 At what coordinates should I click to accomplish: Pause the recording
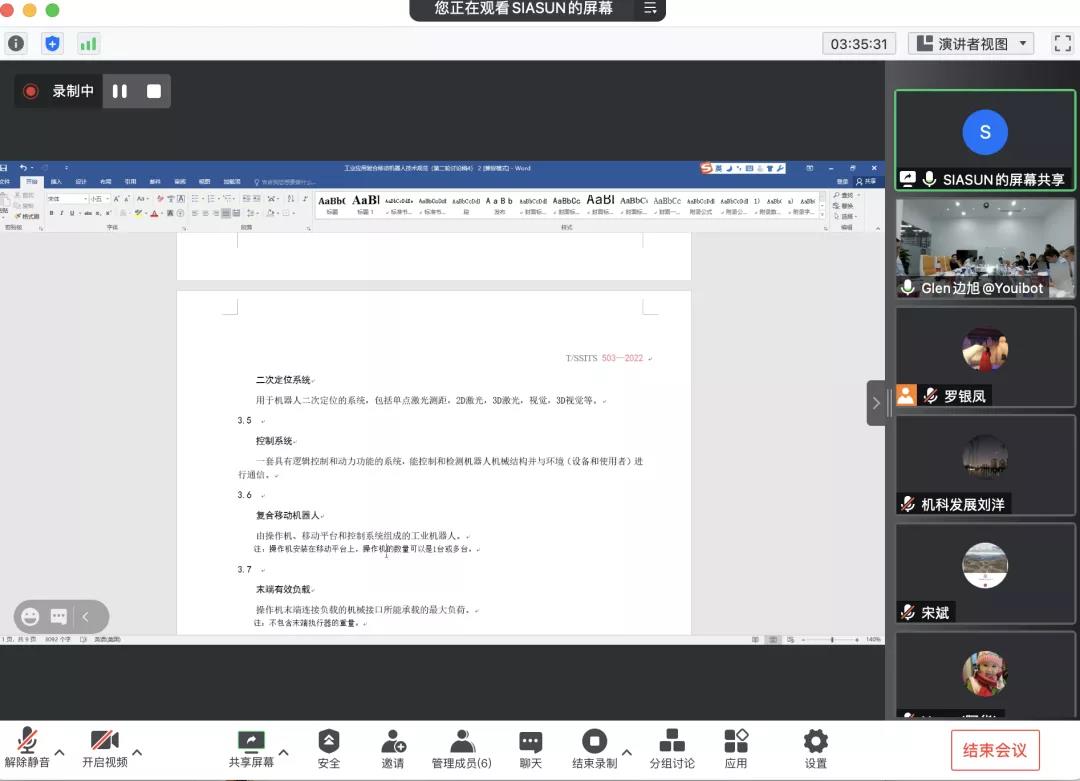point(120,91)
